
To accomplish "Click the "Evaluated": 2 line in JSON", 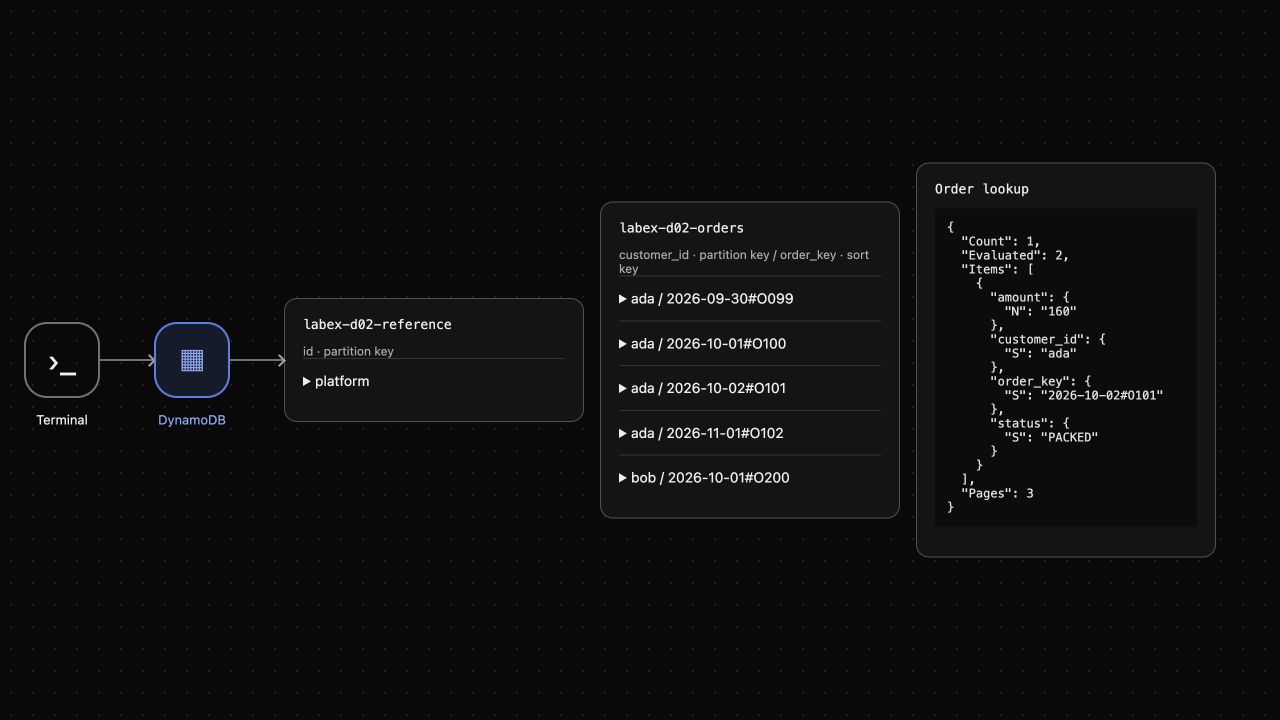I will 1015,255.
